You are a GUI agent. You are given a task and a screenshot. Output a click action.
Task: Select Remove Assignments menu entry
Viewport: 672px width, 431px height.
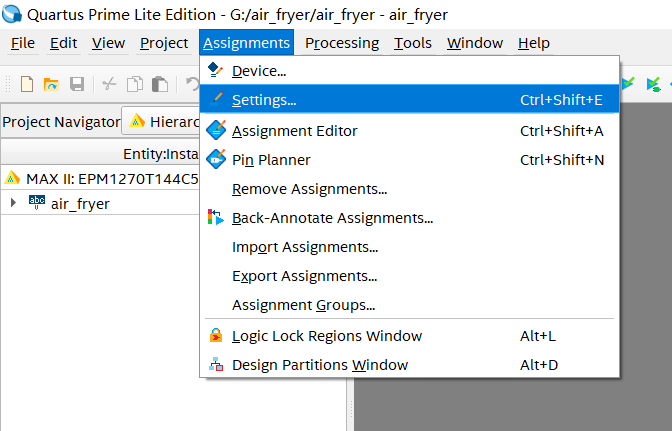pyautogui.click(x=309, y=188)
